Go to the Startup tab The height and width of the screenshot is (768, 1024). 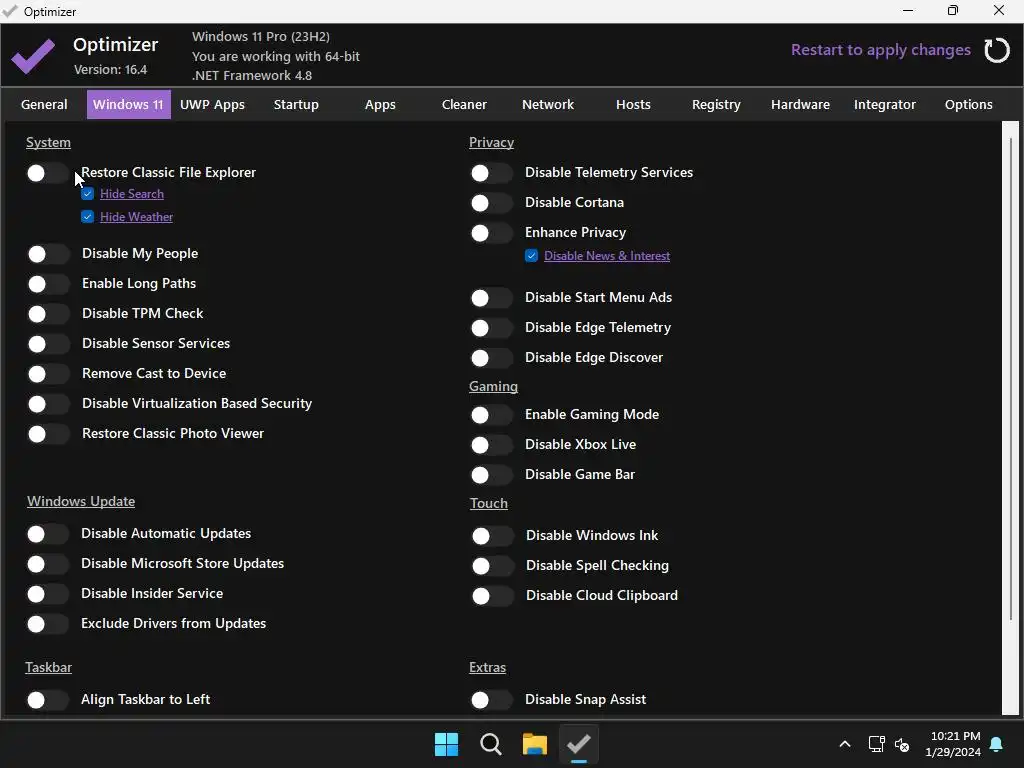(296, 104)
